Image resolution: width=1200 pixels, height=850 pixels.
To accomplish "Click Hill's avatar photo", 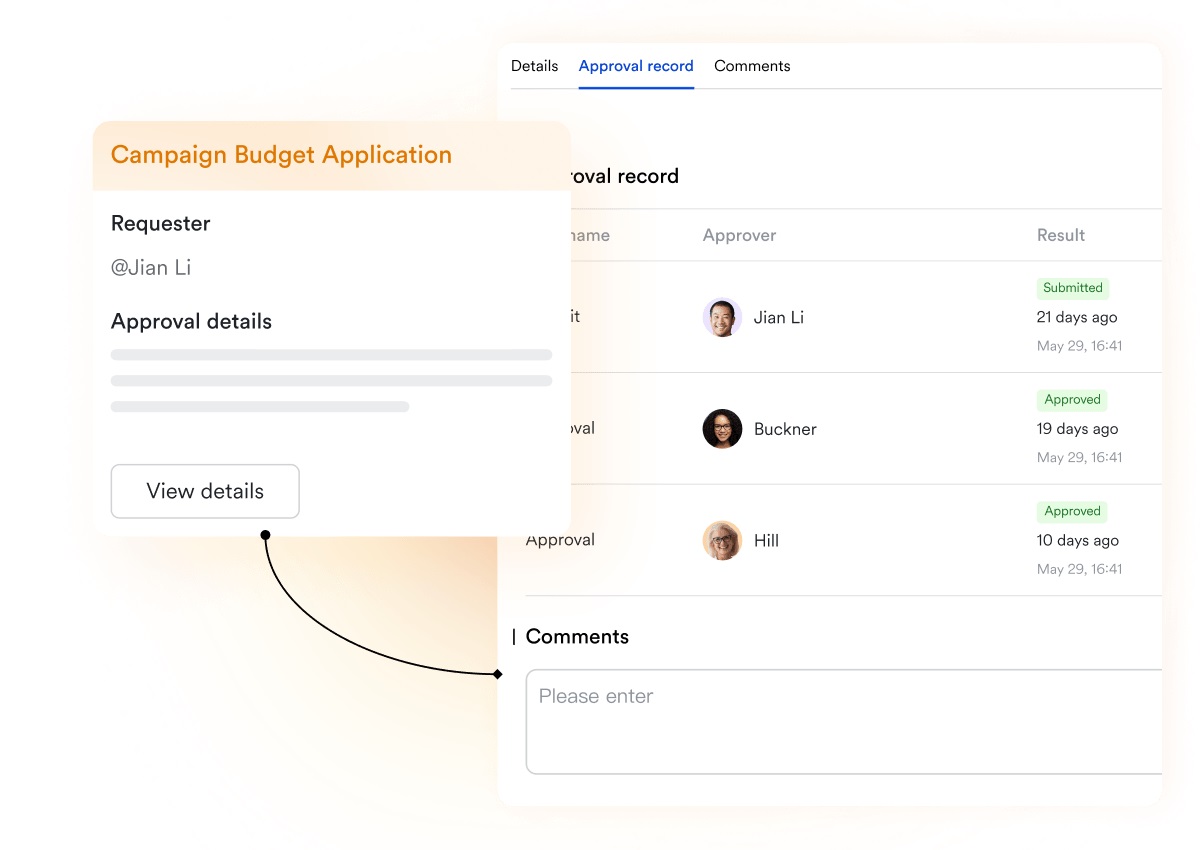I will [722, 540].
